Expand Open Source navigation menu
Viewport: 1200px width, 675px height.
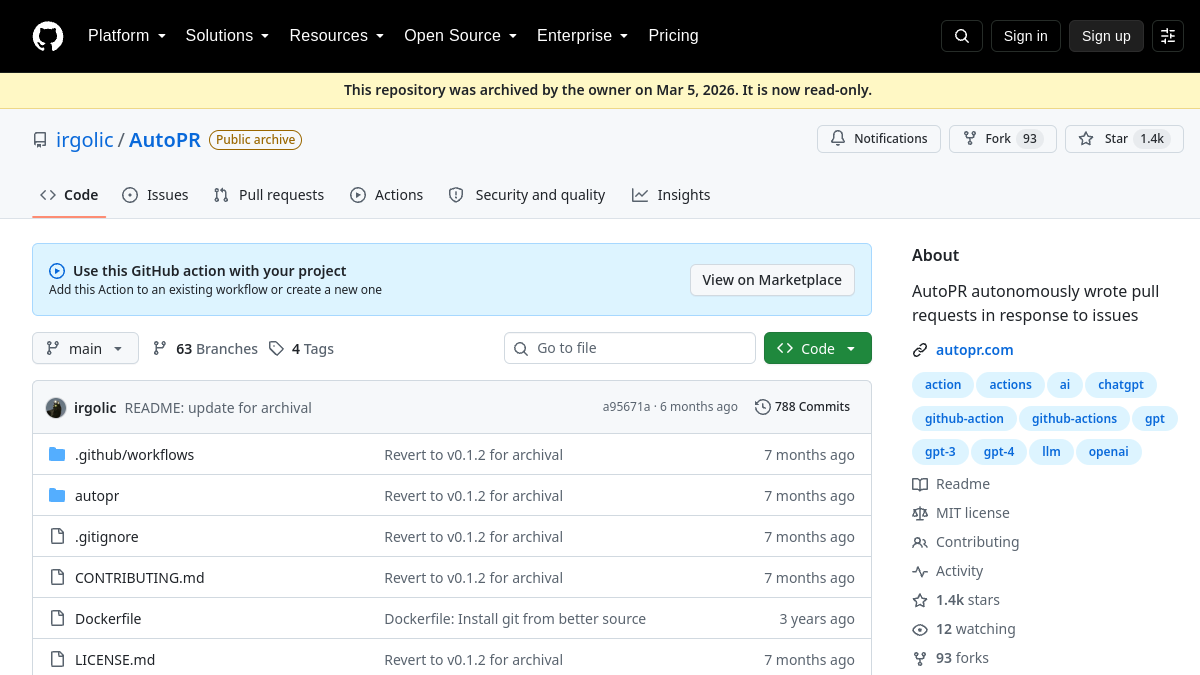coord(460,36)
